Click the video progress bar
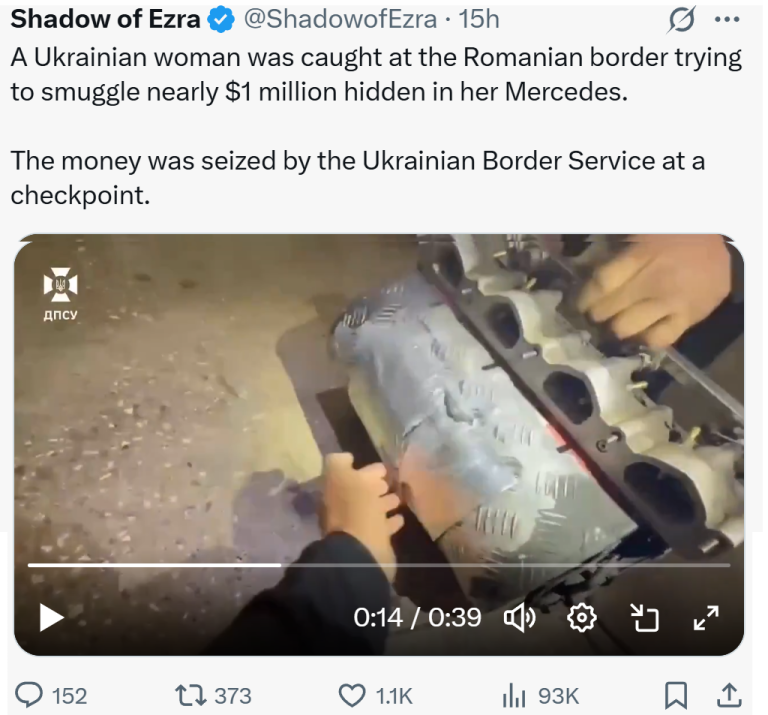 tap(379, 565)
